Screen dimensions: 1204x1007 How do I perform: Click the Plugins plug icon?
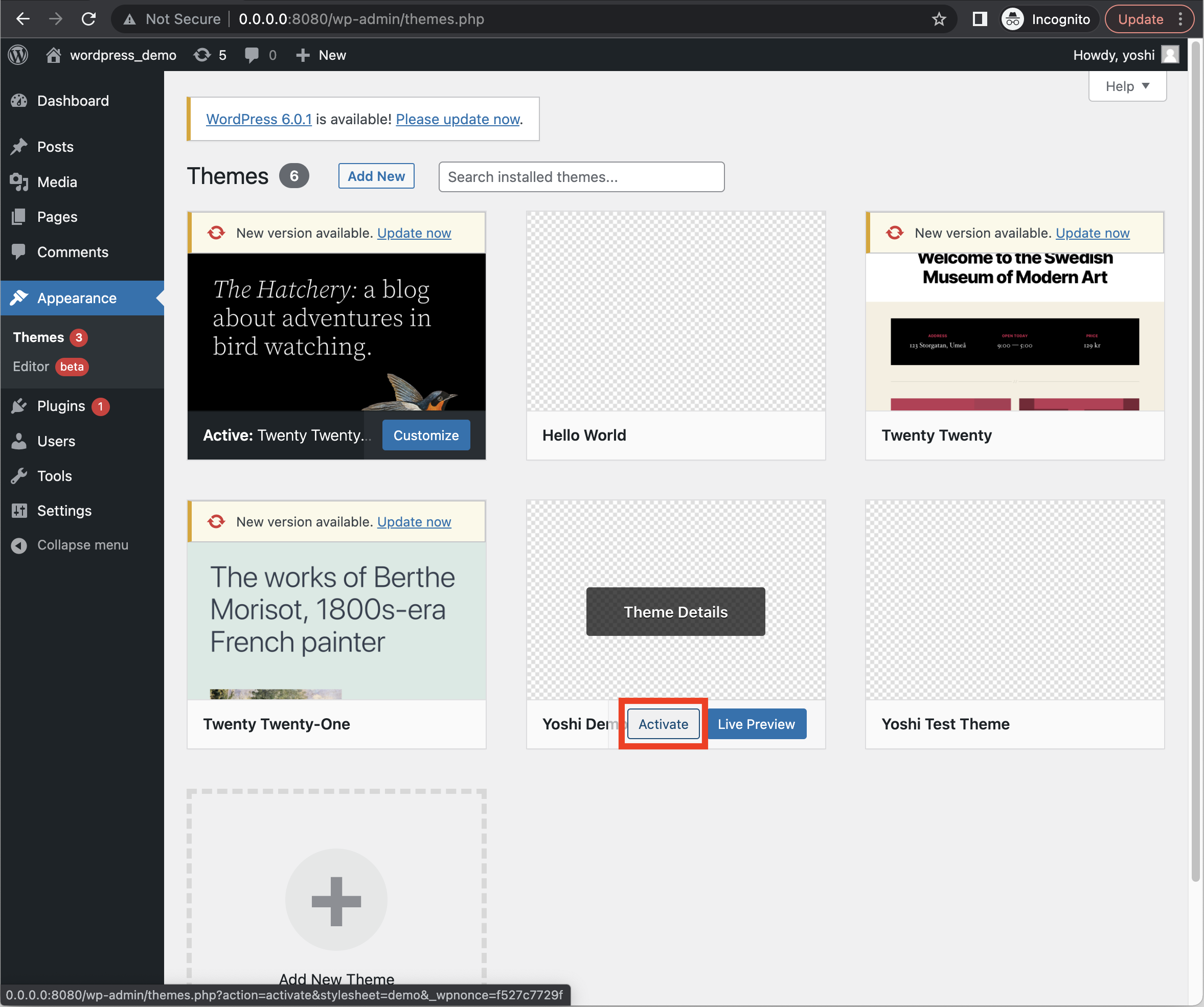[19, 406]
